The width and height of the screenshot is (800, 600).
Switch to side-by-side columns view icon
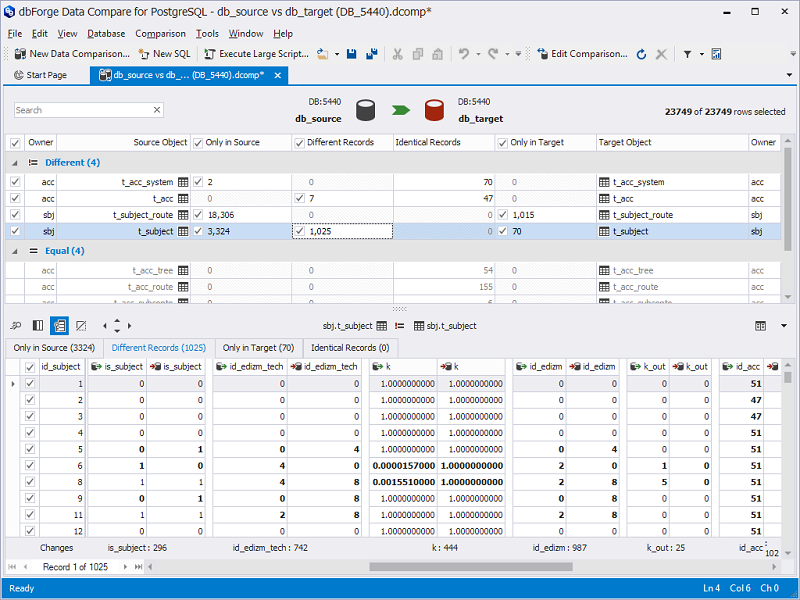point(38,326)
